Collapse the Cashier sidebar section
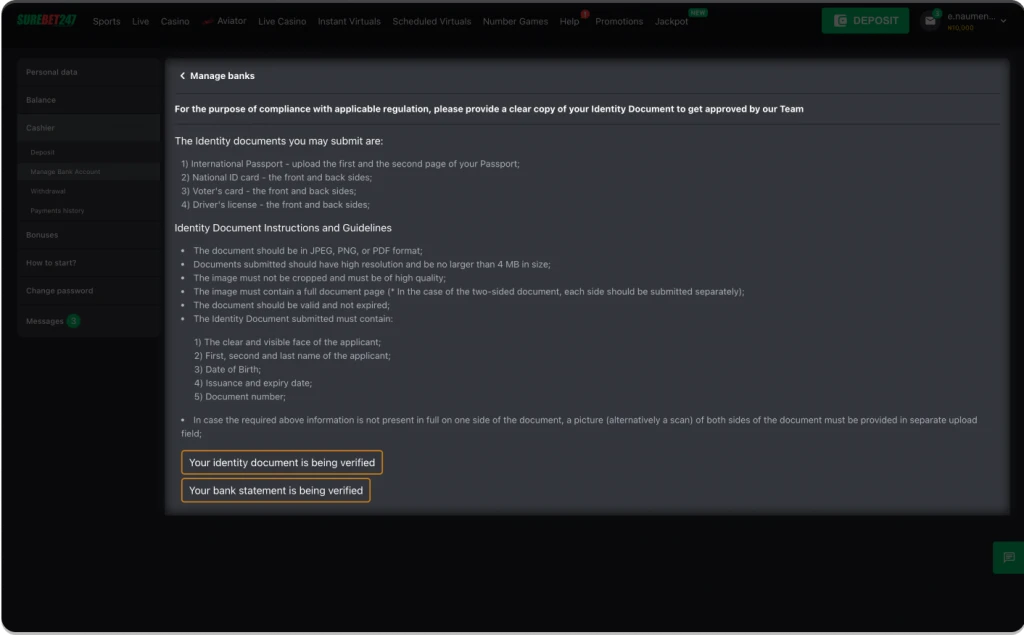Viewport: 1024px width, 635px height. pos(41,128)
